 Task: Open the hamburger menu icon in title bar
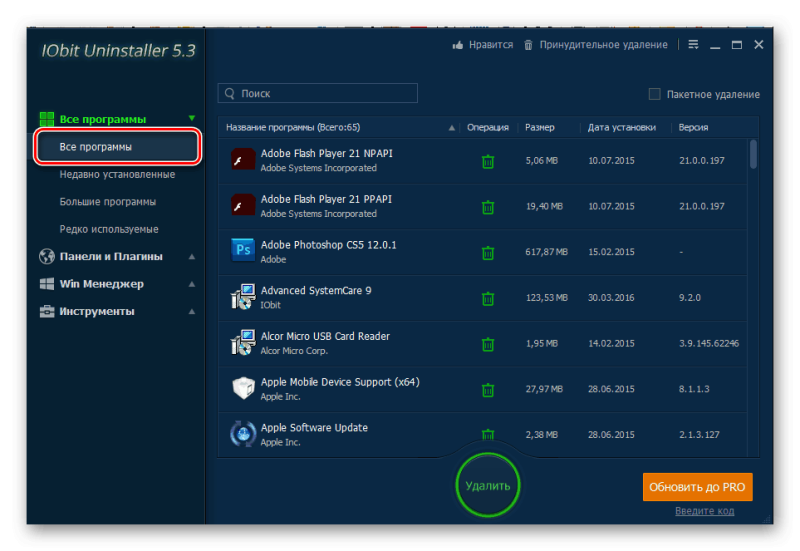[693, 45]
